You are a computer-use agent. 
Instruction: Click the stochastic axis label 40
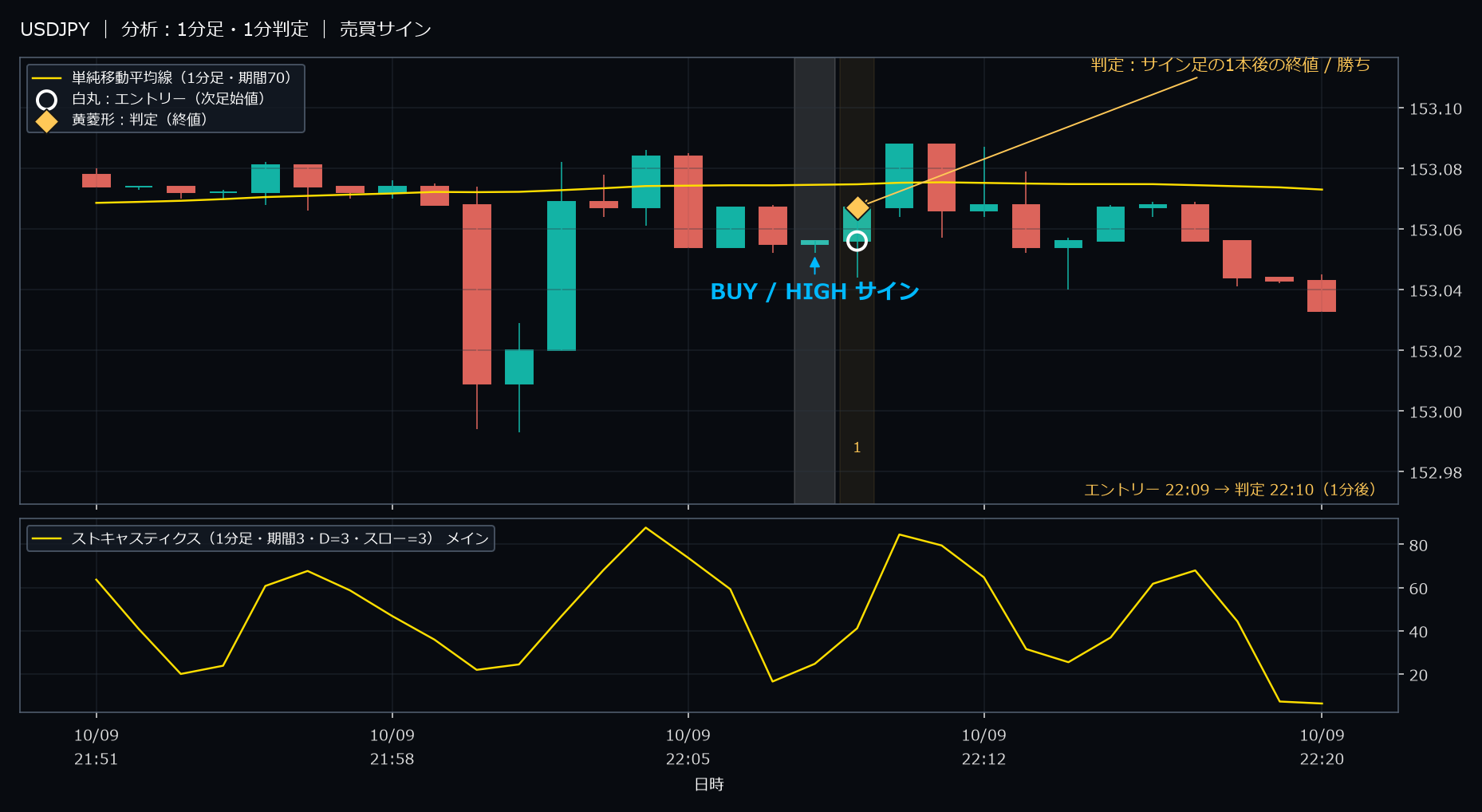click(x=1418, y=632)
